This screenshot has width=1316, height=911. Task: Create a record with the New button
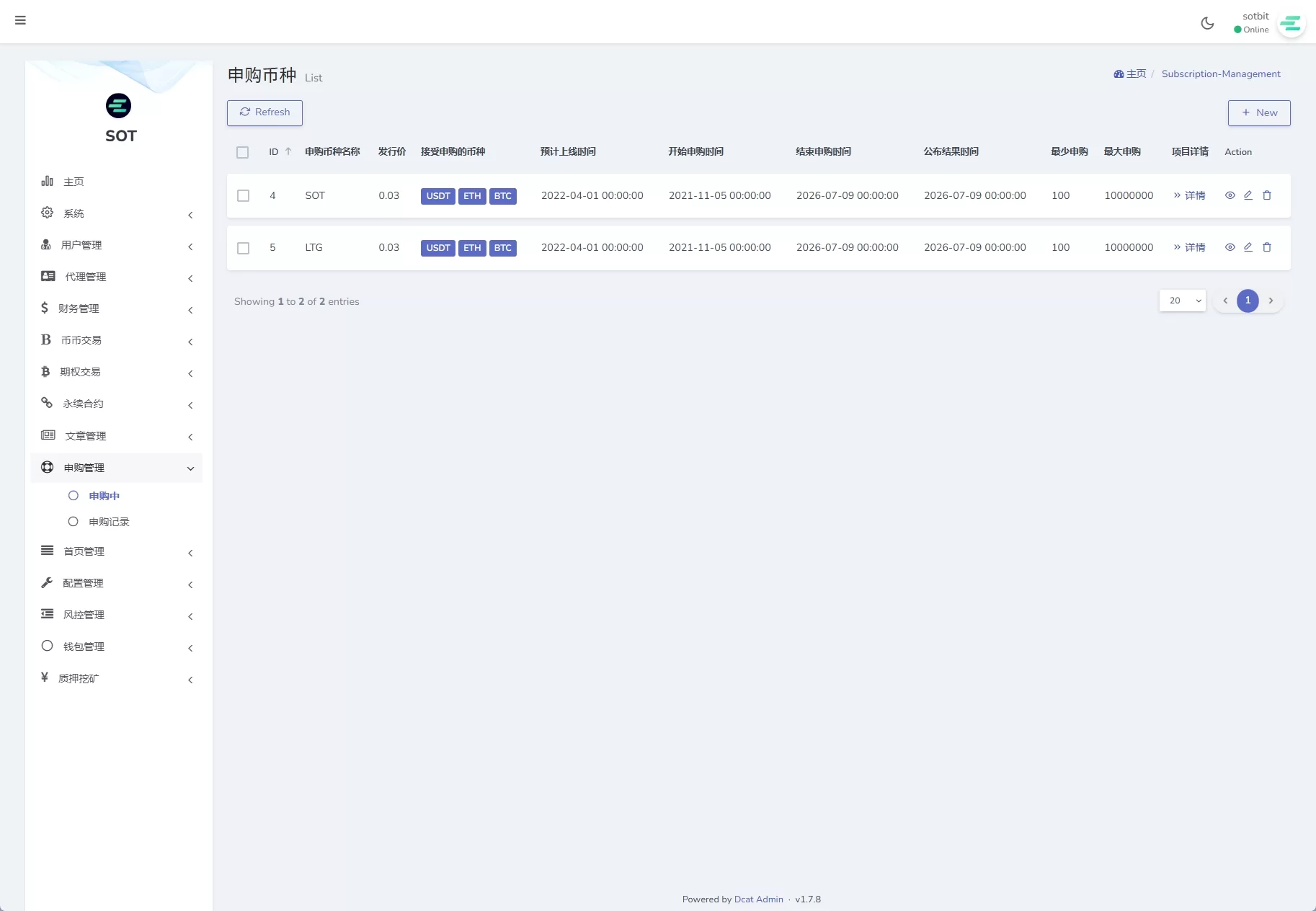point(1258,112)
